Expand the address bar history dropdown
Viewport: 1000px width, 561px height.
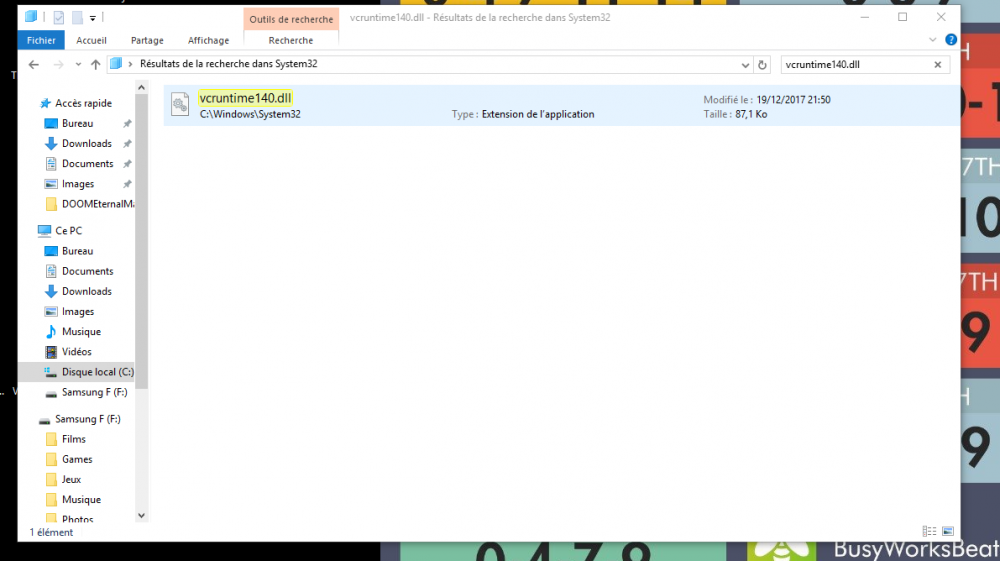tap(745, 64)
